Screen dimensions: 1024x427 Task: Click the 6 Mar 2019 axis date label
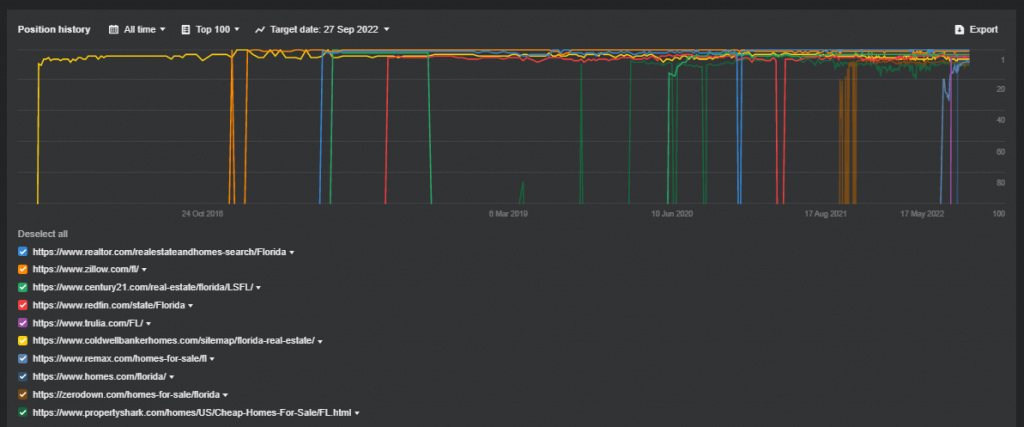[507, 214]
